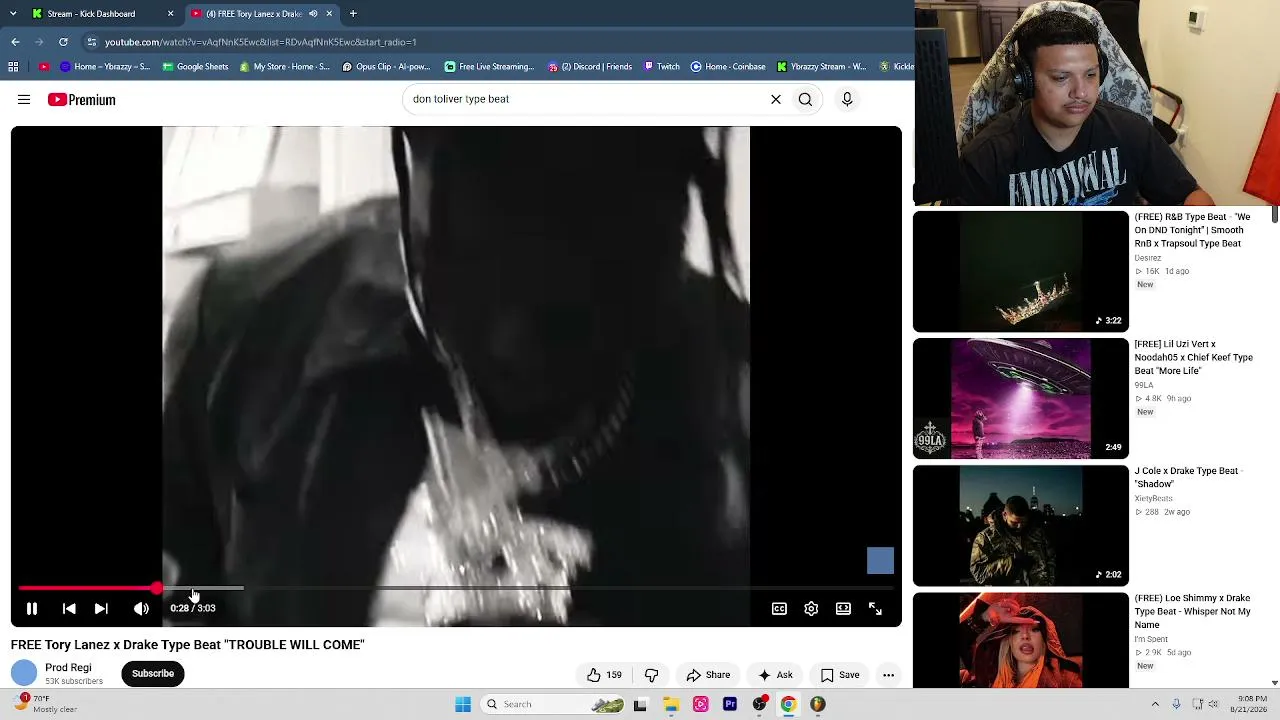
Task: Switch video to fullscreen
Action: [875, 608]
